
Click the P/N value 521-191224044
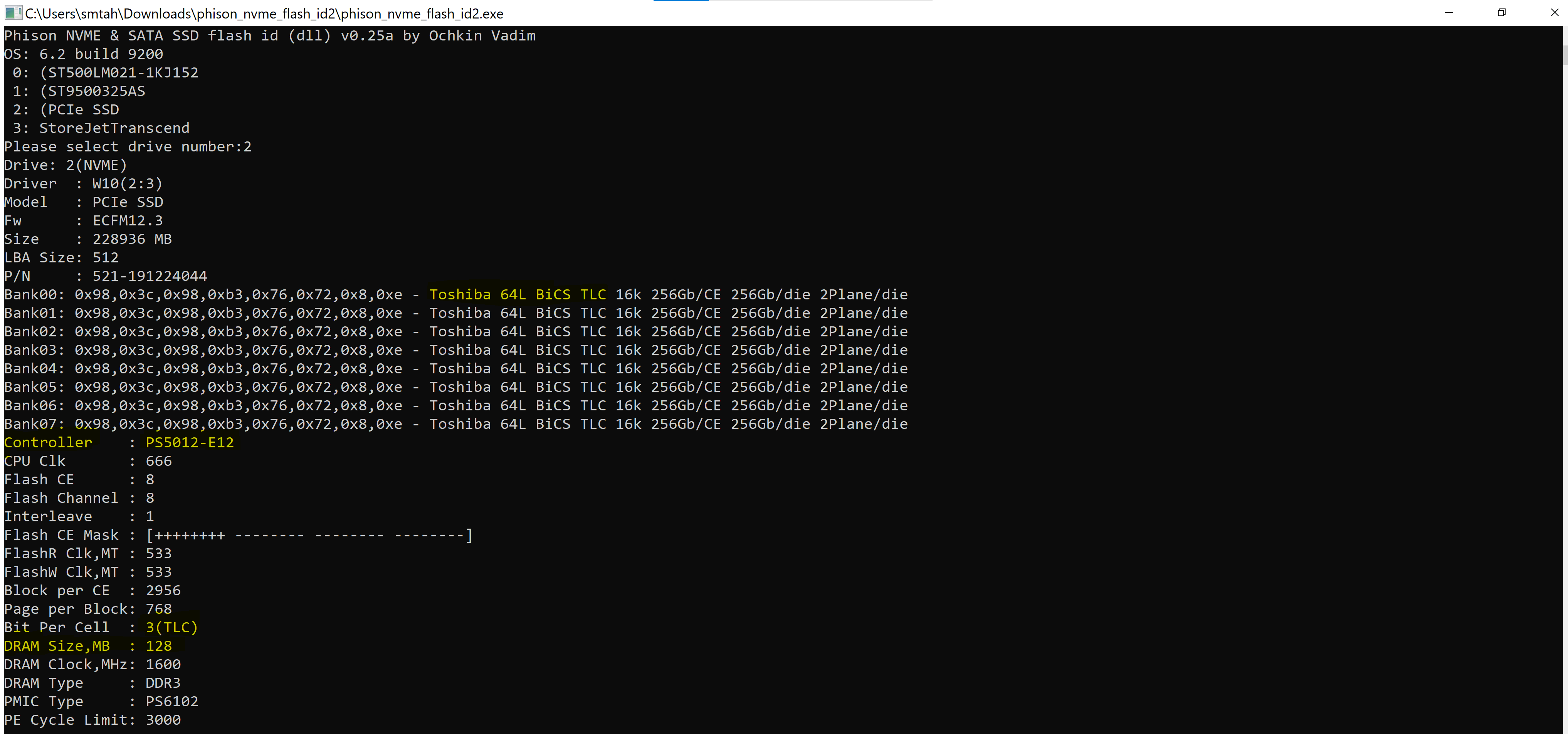click(150, 276)
